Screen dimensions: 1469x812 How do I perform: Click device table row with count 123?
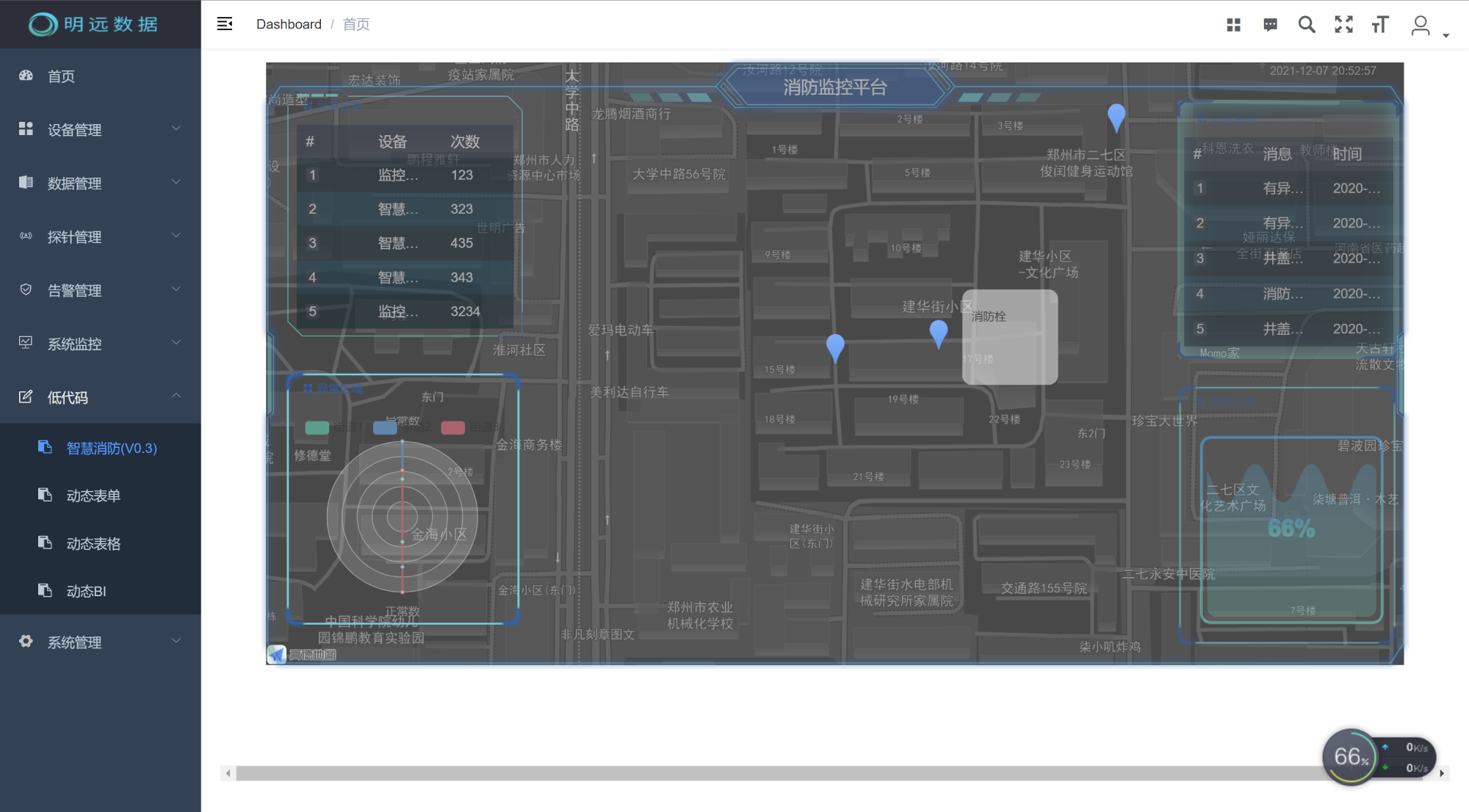pos(405,175)
